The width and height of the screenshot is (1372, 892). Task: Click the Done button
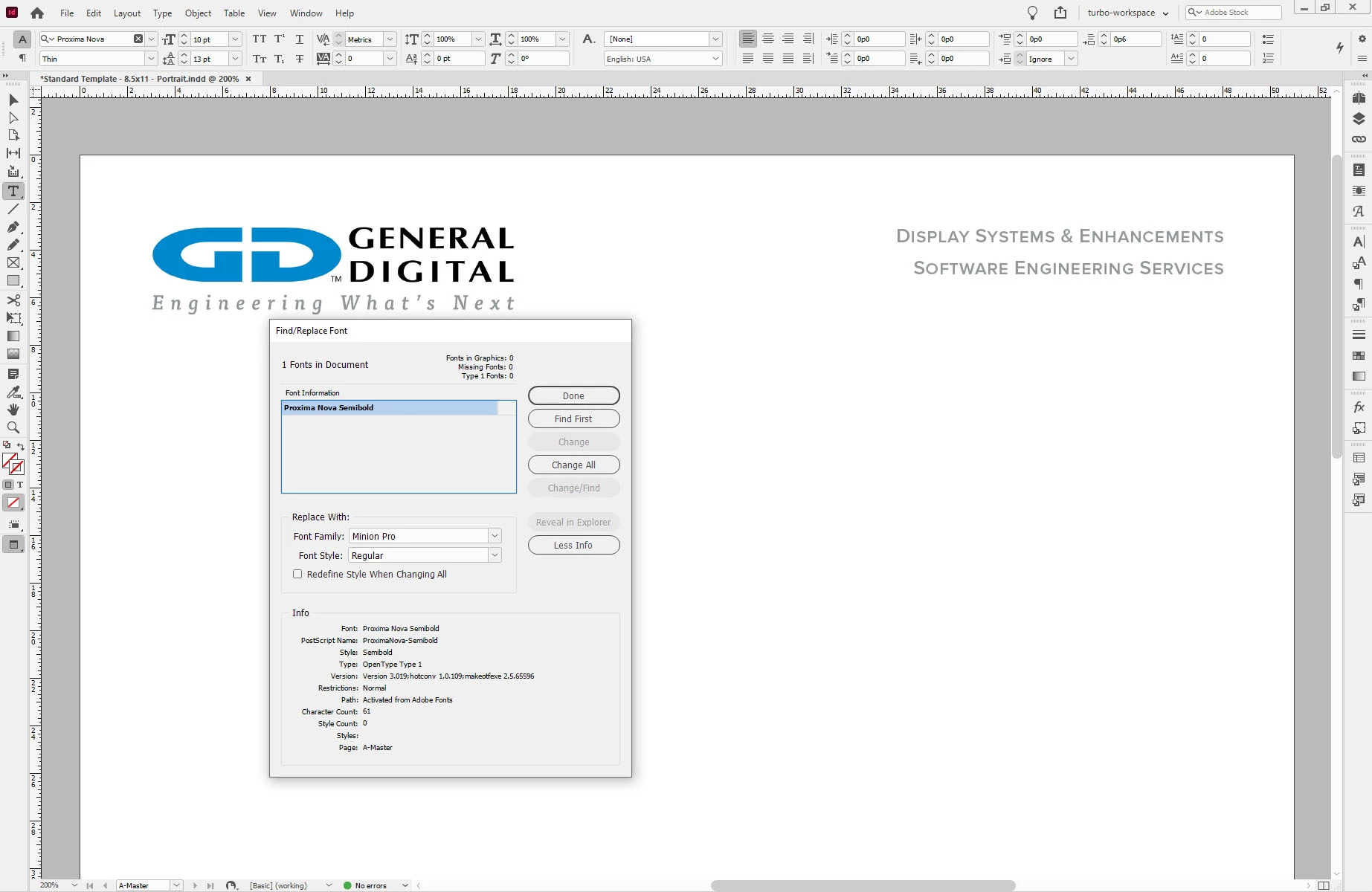coord(573,395)
